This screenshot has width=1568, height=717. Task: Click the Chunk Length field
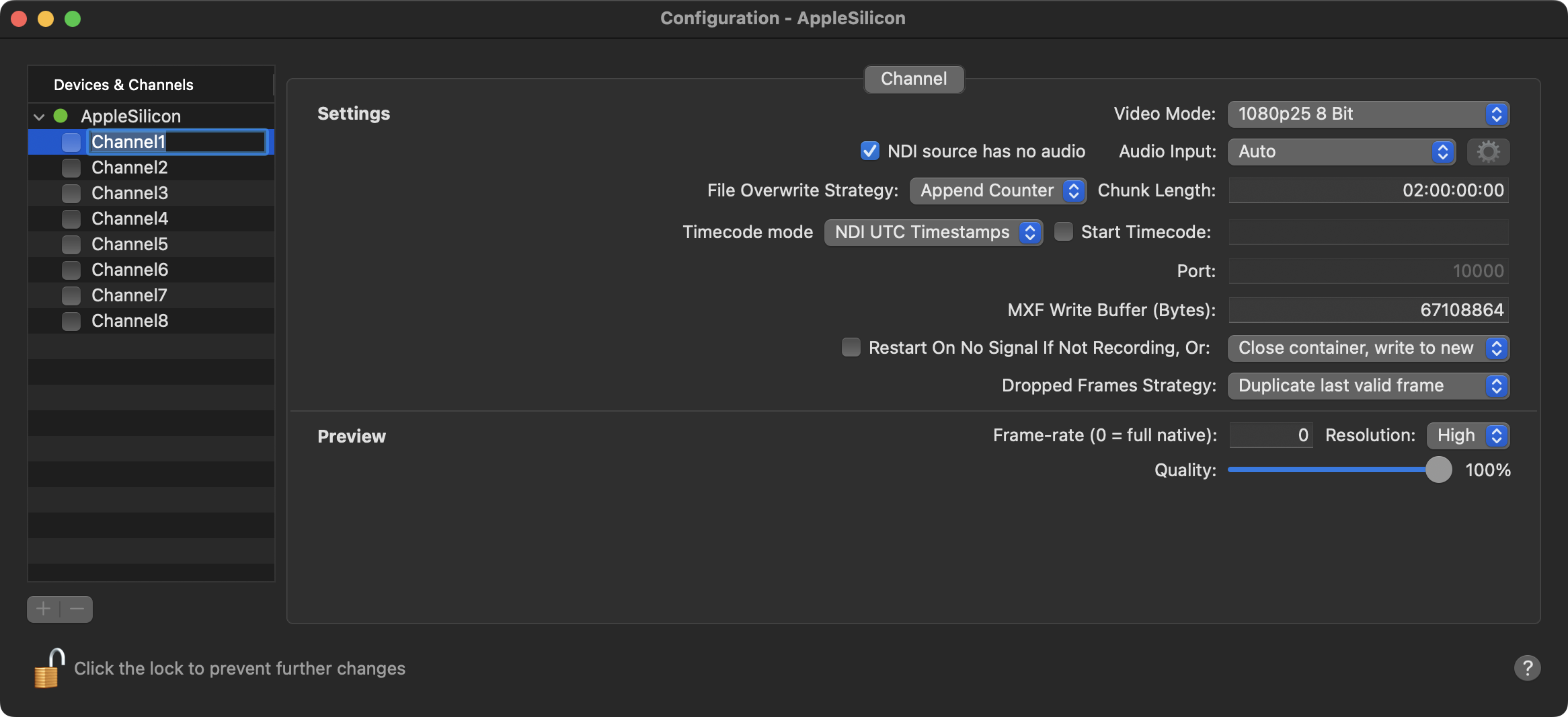1368,190
